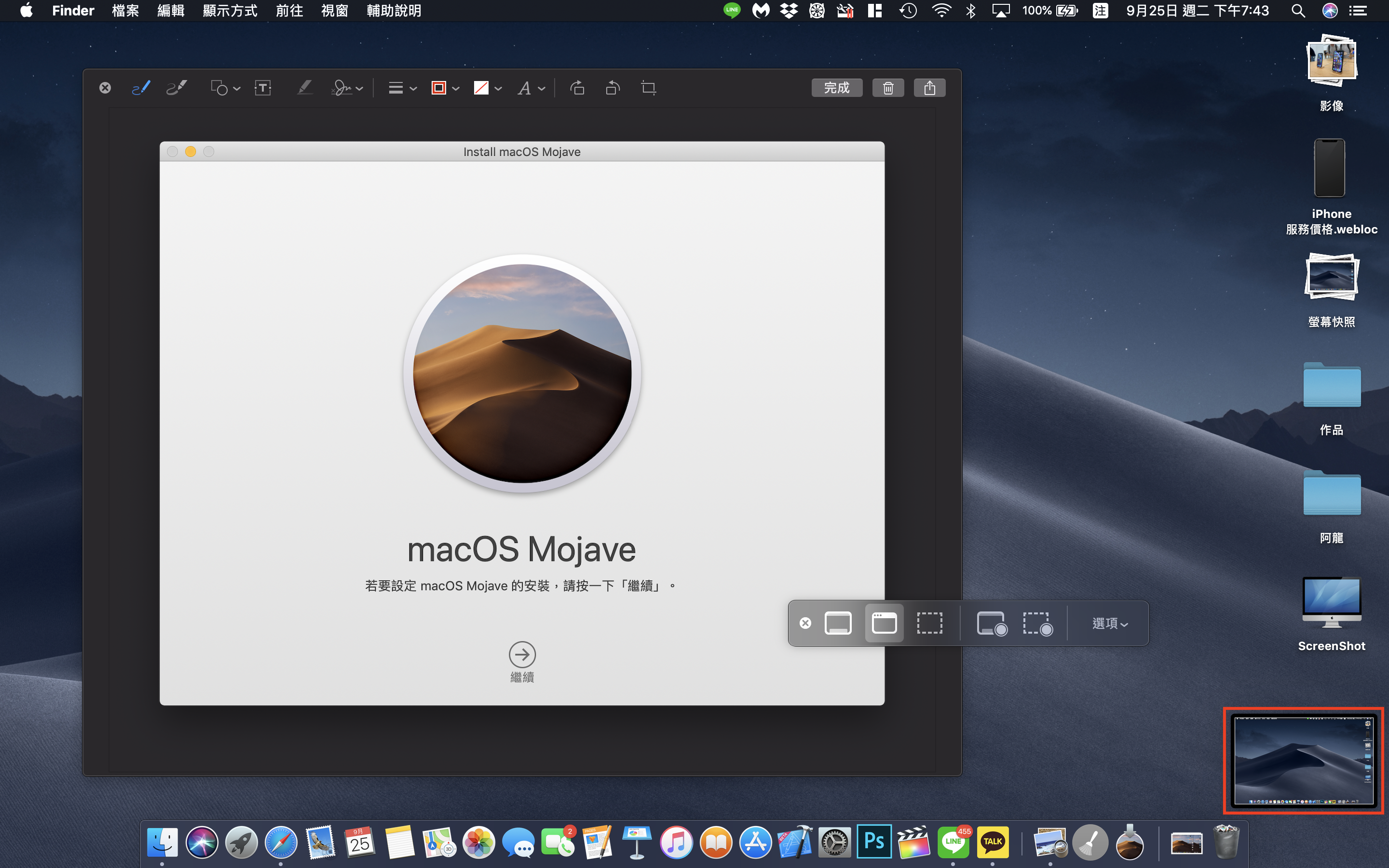Select the 阿龍 folder
The image size is (1389, 868).
pyautogui.click(x=1332, y=506)
